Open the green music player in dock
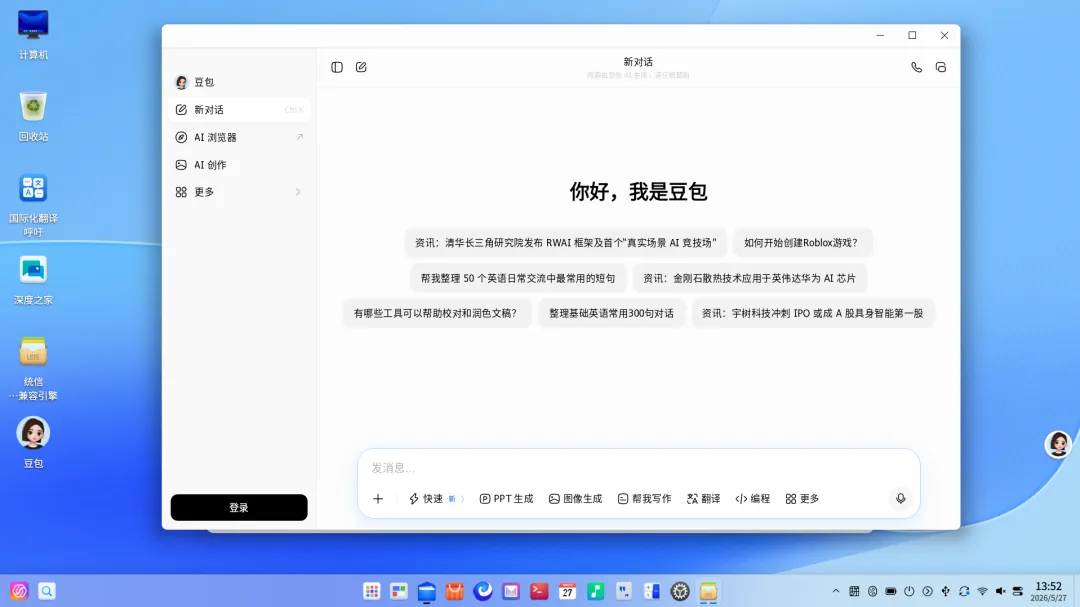 click(x=595, y=591)
